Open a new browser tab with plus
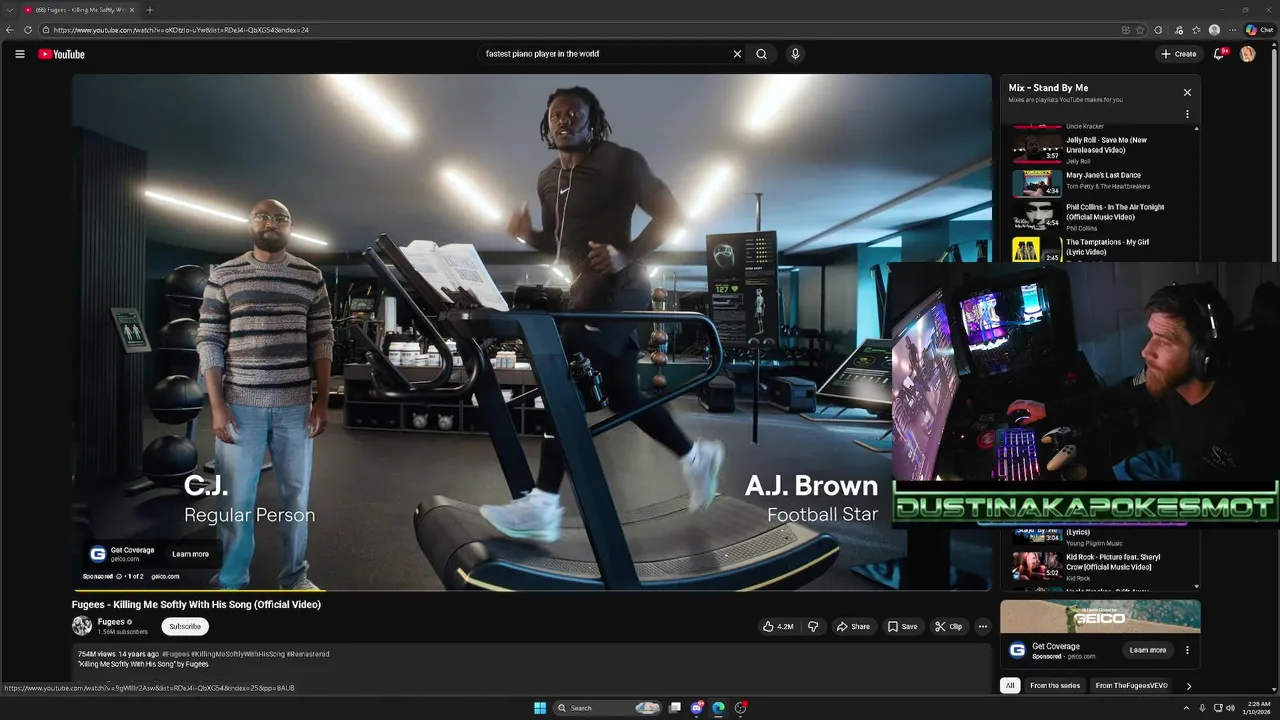 [x=150, y=10]
